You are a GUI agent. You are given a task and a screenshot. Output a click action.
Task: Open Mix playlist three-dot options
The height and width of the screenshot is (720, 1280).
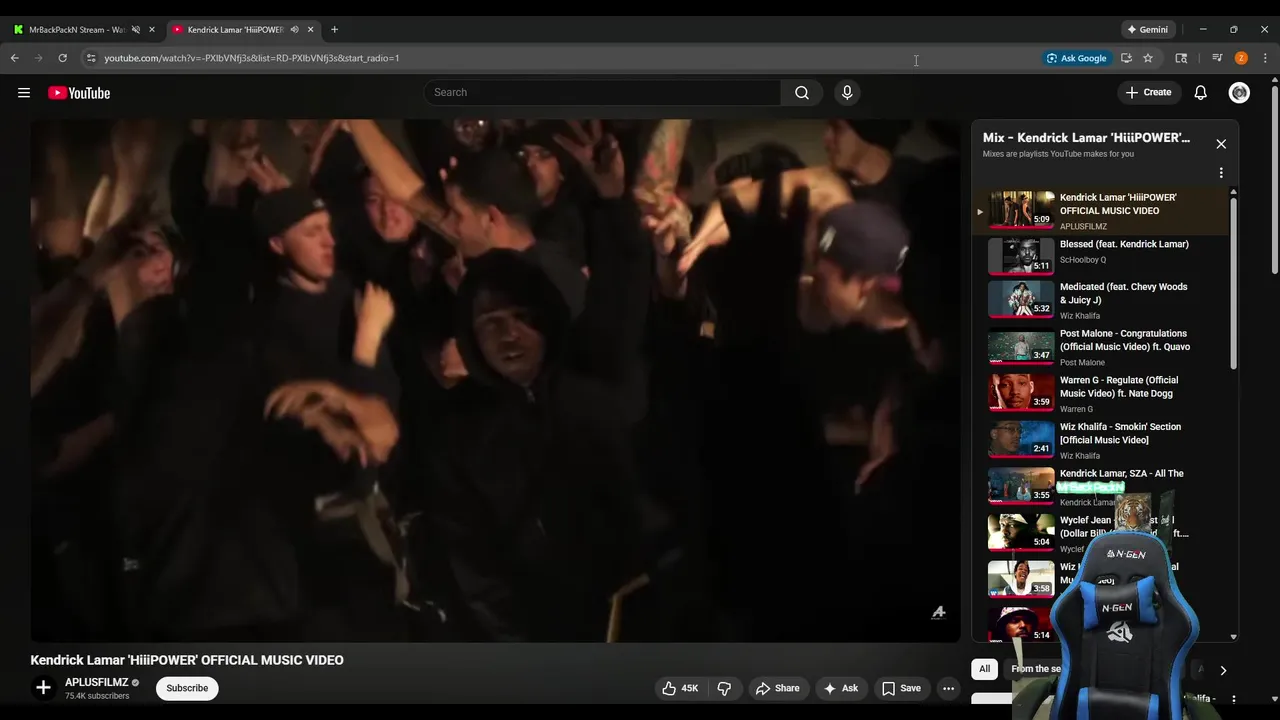click(x=1221, y=173)
